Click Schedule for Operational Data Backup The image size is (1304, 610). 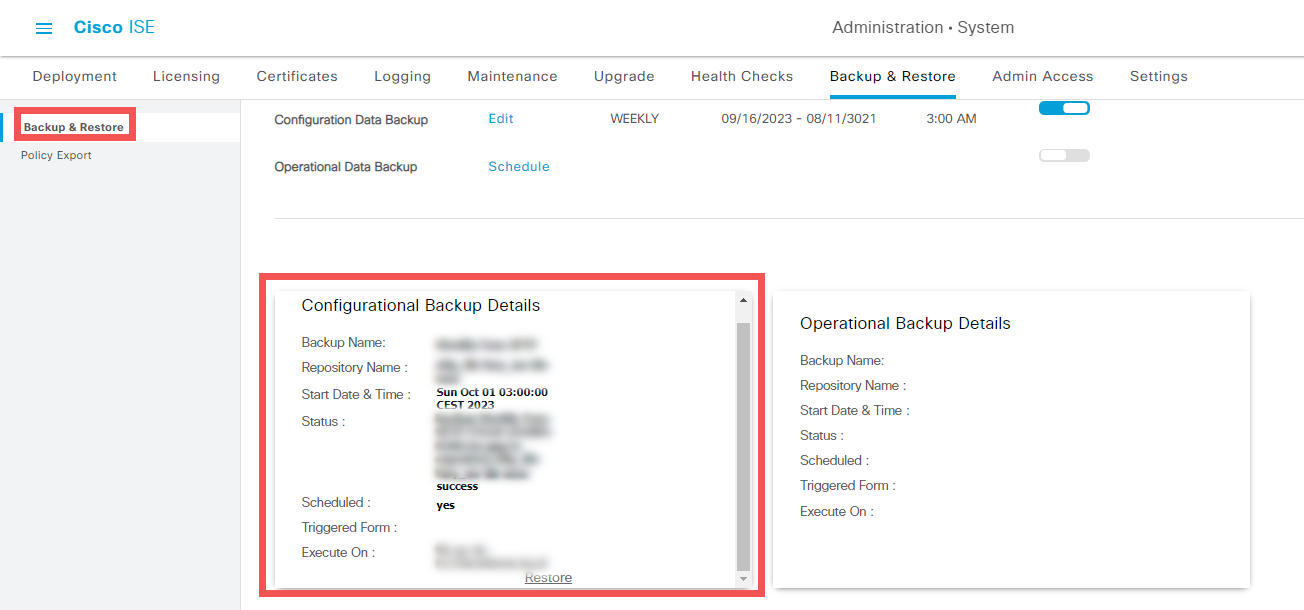click(x=518, y=167)
